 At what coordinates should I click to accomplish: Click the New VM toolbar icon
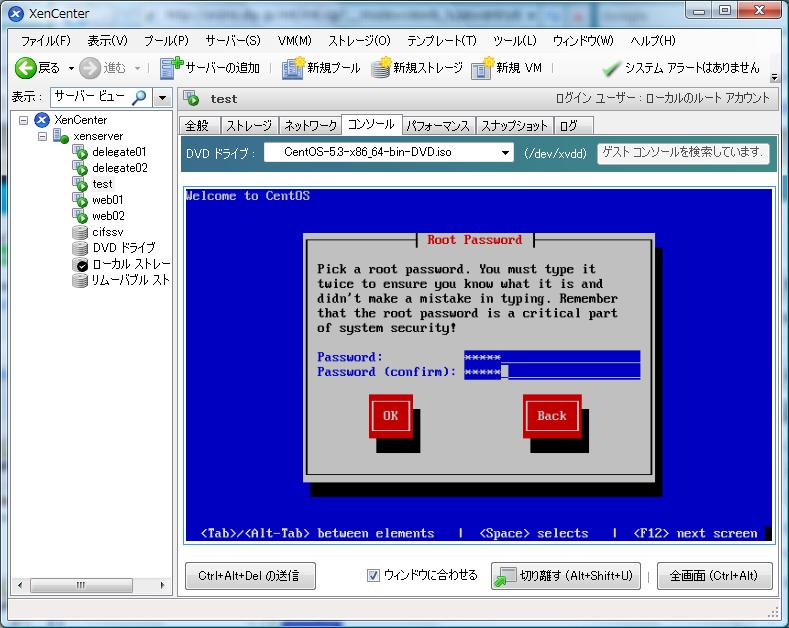tap(483, 68)
